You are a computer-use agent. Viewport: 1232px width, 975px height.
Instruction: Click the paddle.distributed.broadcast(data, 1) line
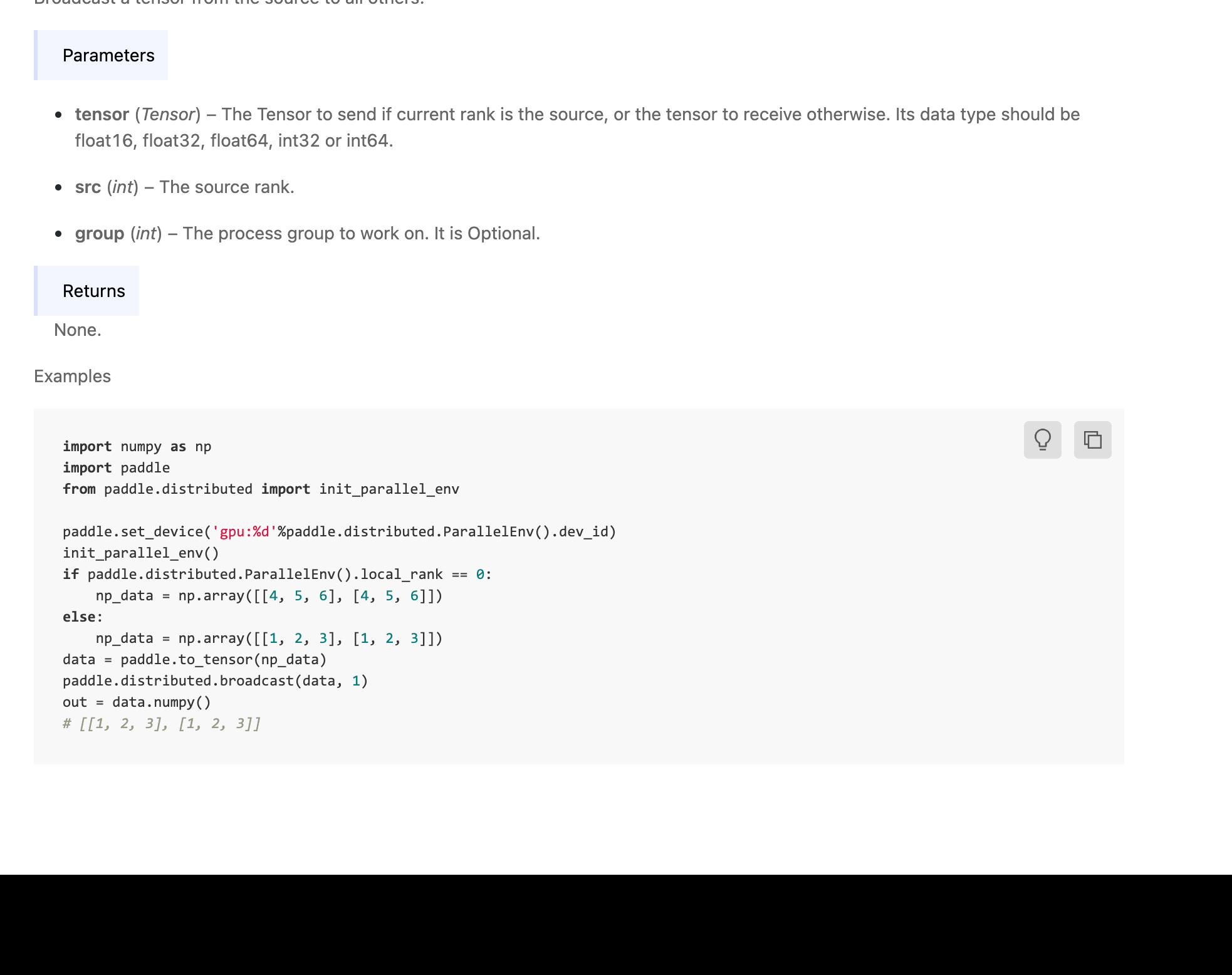click(x=215, y=681)
